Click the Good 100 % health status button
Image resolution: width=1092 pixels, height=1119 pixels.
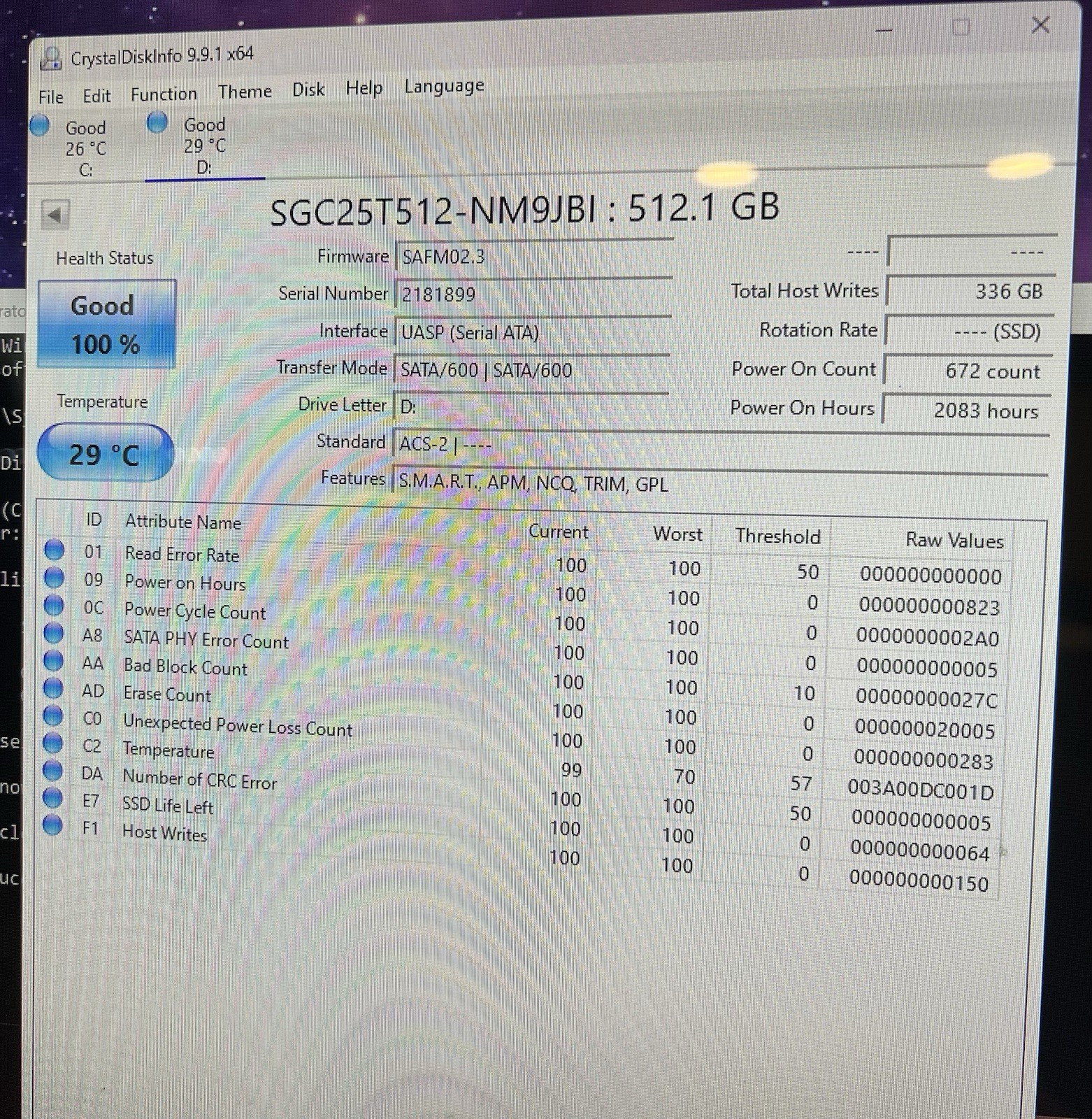(x=106, y=324)
